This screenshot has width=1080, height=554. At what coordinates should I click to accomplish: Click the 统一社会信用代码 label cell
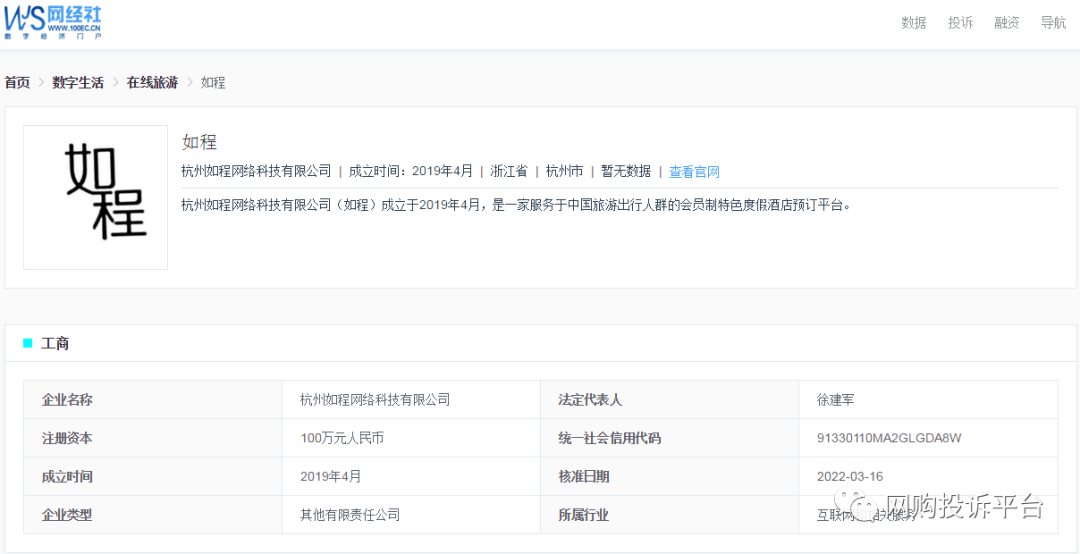point(669,438)
